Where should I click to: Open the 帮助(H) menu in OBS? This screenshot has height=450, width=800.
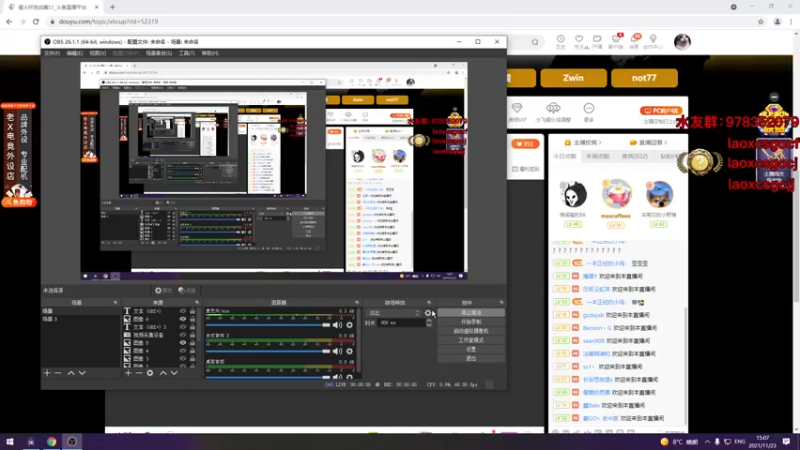coord(210,53)
